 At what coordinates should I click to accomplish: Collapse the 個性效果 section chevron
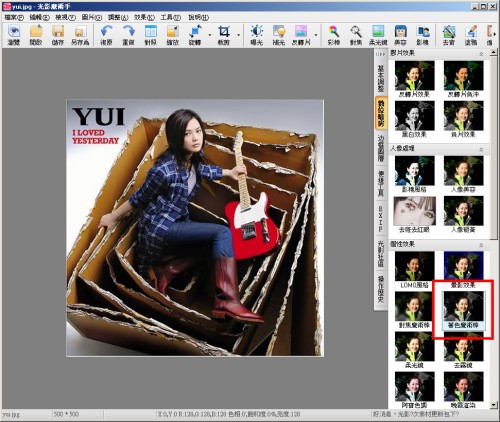coord(481,245)
